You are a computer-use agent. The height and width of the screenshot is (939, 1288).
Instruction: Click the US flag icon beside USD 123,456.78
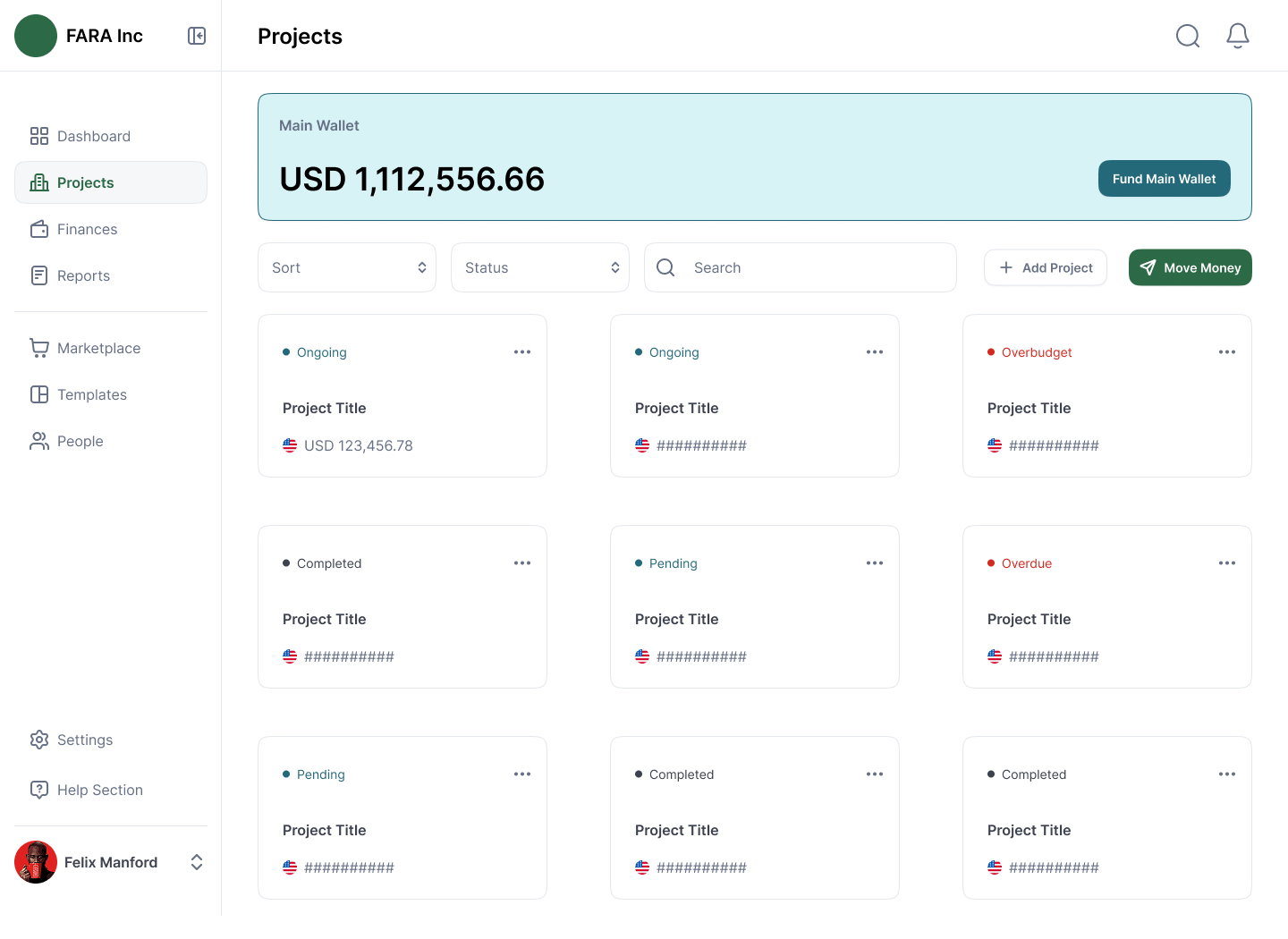[x=290, y=445]
